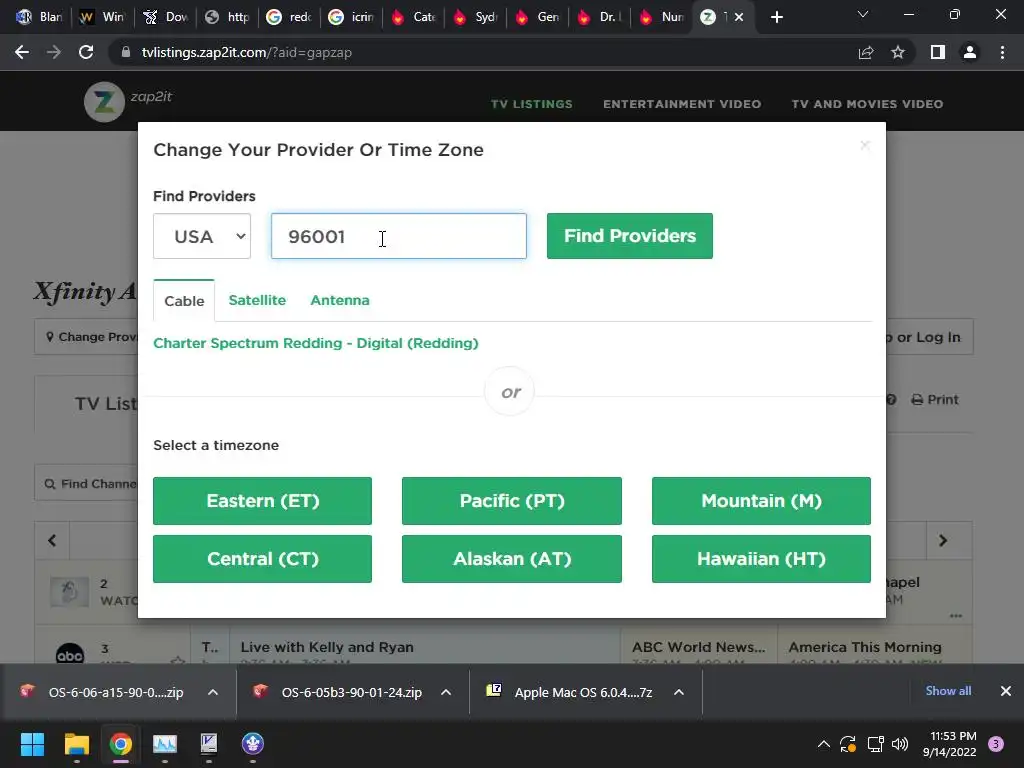Switch to the redc Google tab
This screenshot has height=768, width=1024.
[289, 17]
